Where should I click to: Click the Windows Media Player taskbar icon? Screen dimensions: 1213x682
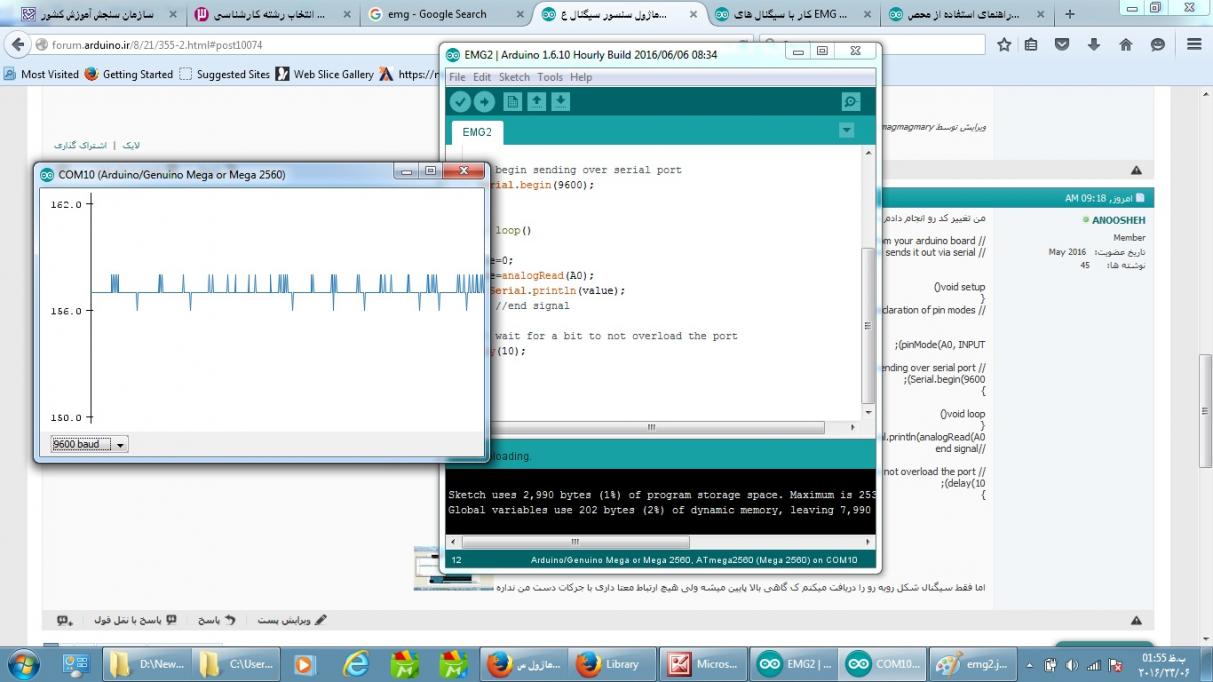(305, 664)
